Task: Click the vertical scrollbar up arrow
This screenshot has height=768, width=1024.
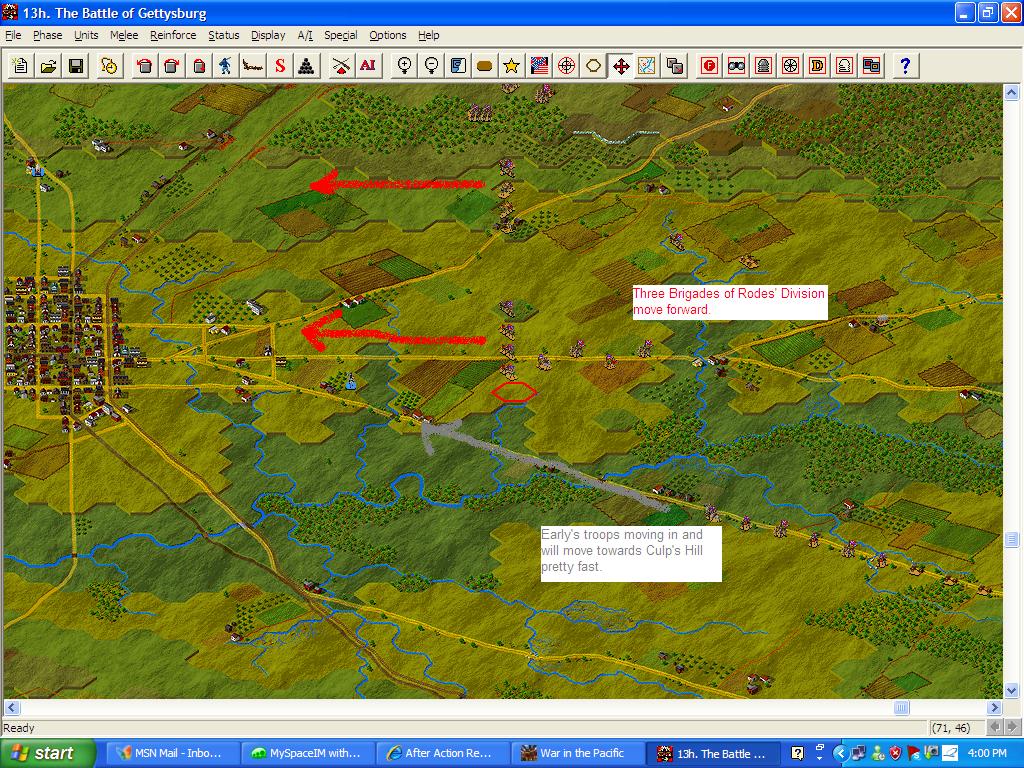Action: [1011, 92]
